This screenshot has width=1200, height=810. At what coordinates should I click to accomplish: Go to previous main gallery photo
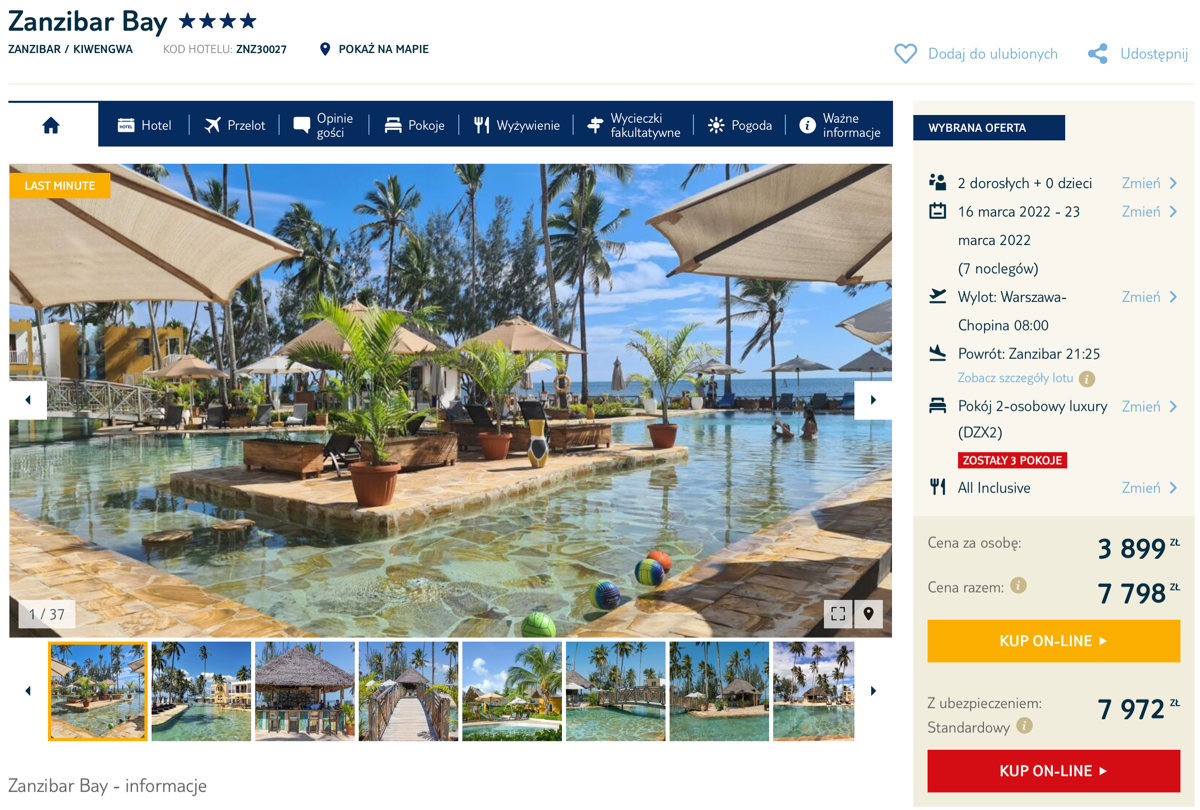point(28,400)
